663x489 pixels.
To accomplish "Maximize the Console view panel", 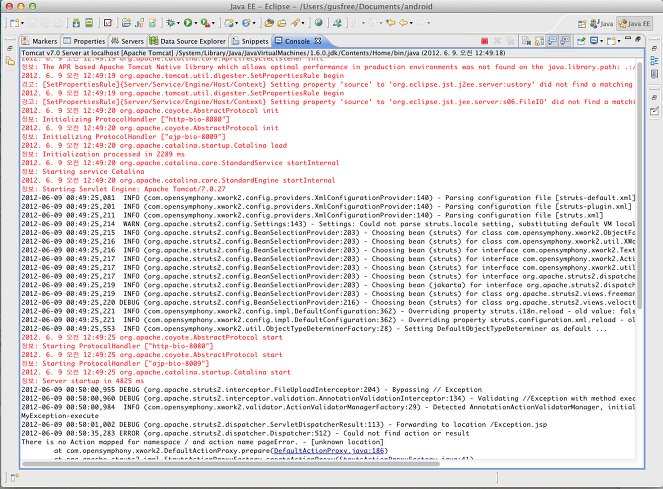I will pyautogui.click(x=638, y=39).
